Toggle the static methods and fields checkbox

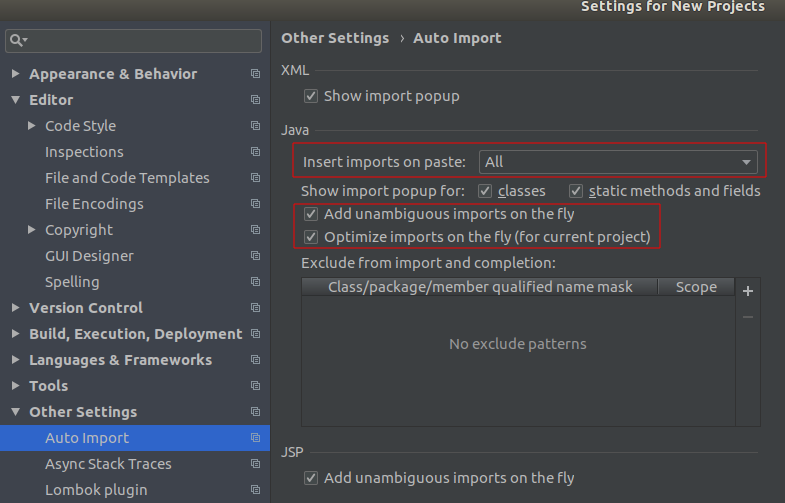tap(576, 191)
